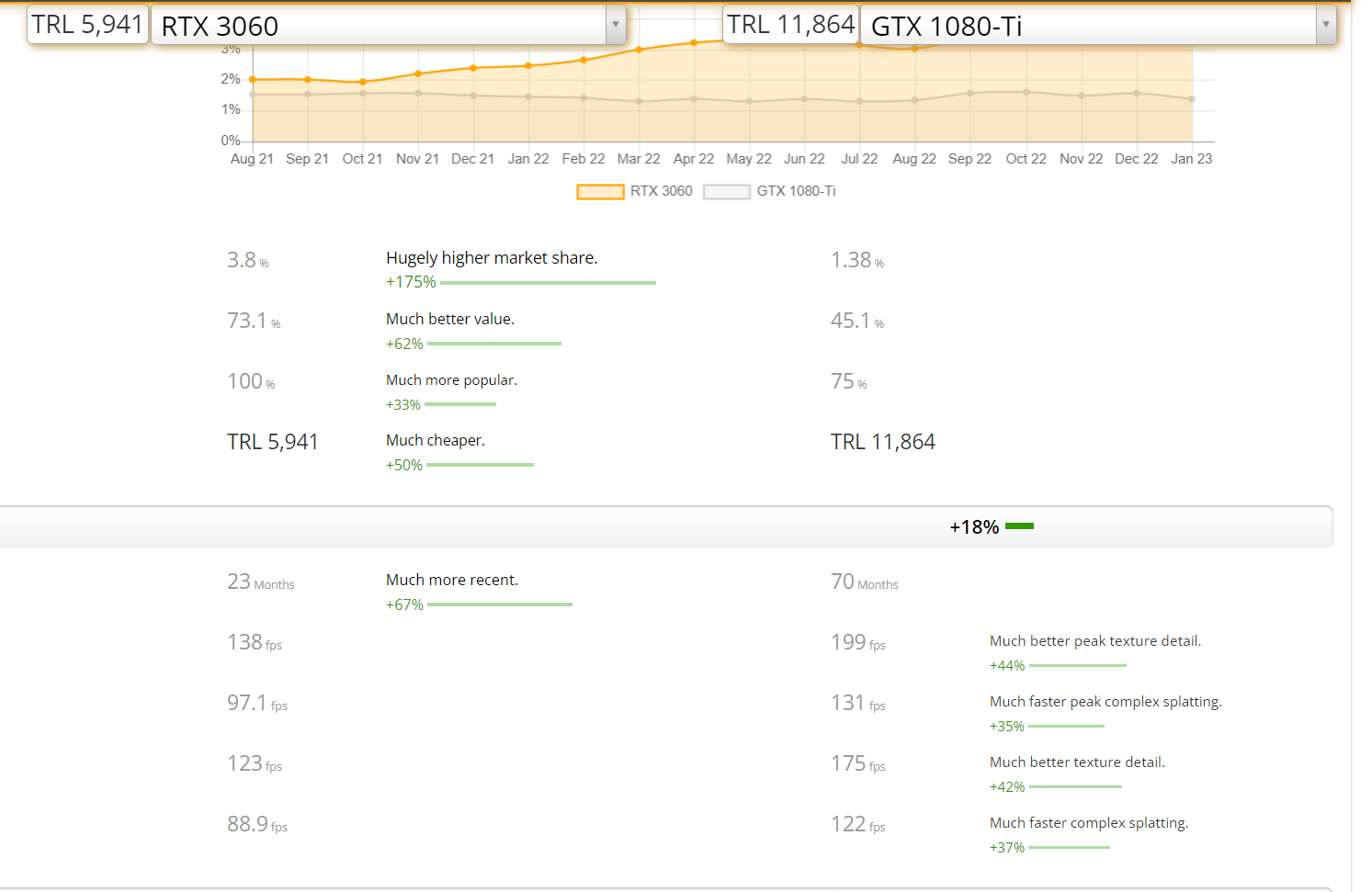The image size is (1372, 892).
Task: Click the 'Much faster complex splatting.' text
Action: point(1089,823)
